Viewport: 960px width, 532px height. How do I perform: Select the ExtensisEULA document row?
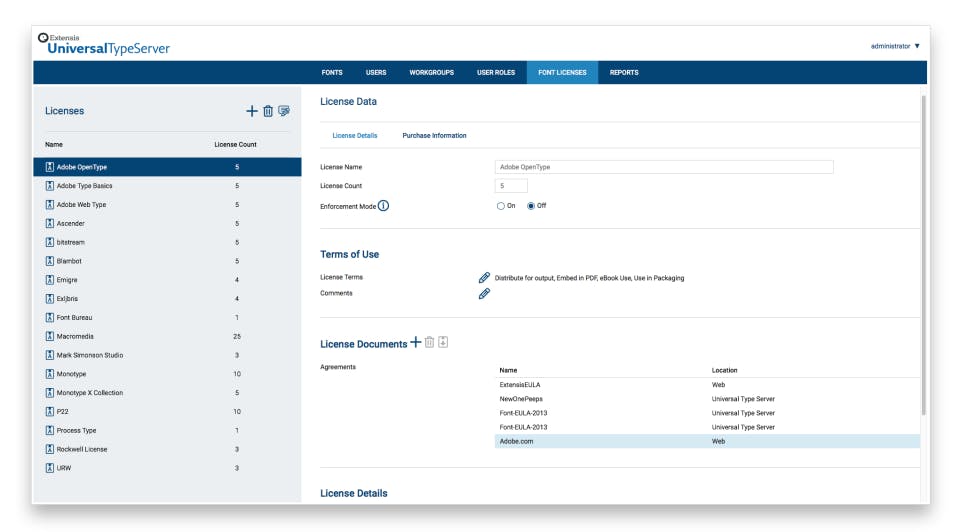click(x=707, y=385)
